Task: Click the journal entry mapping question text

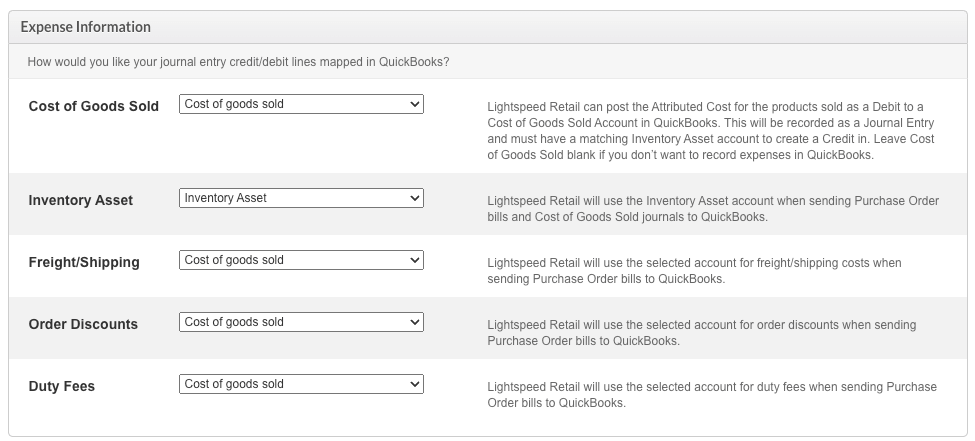Action: click(x=238, y=62)
